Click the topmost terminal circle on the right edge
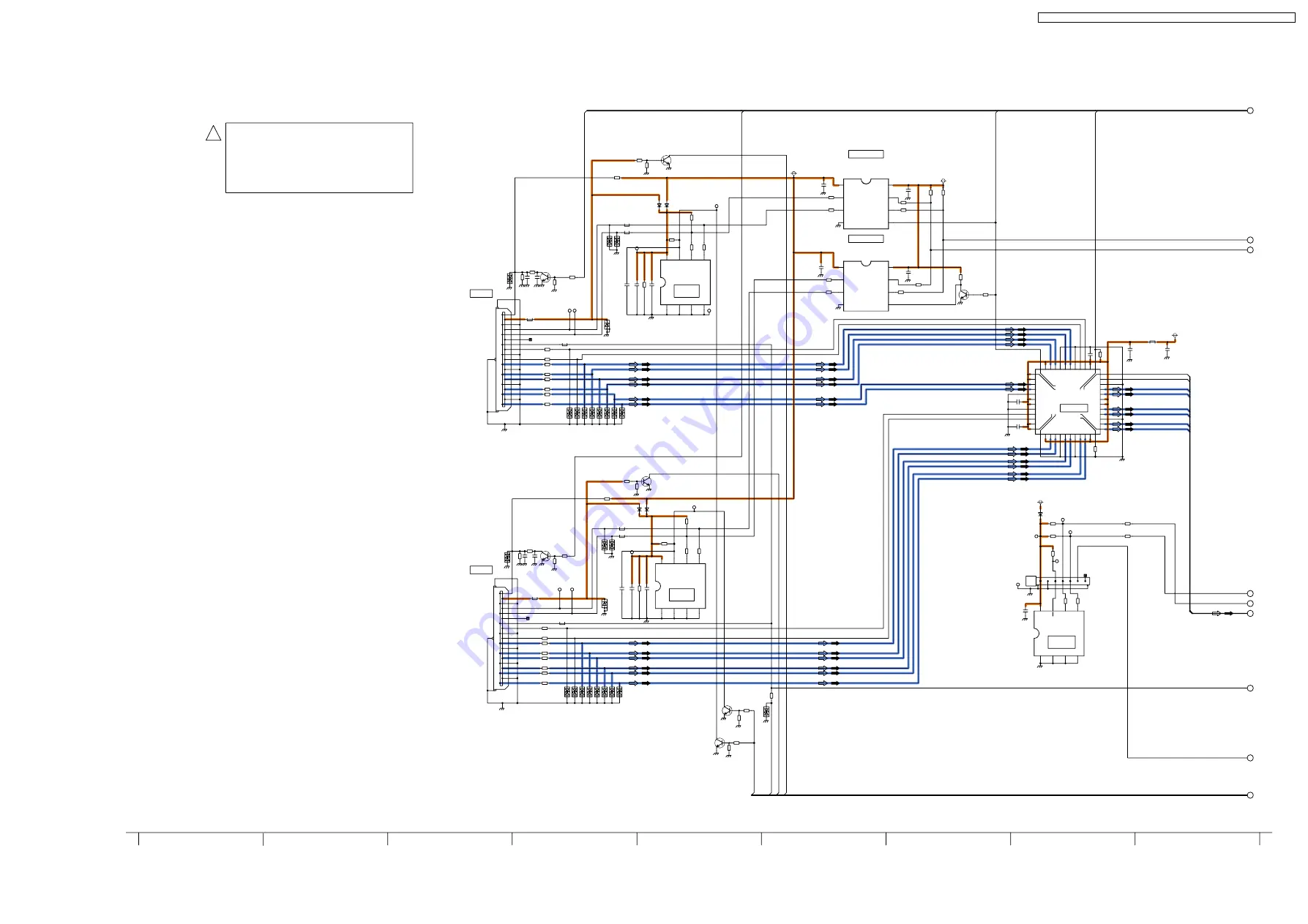The width and height of the screenshot is (1308, 924). pos(1250,110)
